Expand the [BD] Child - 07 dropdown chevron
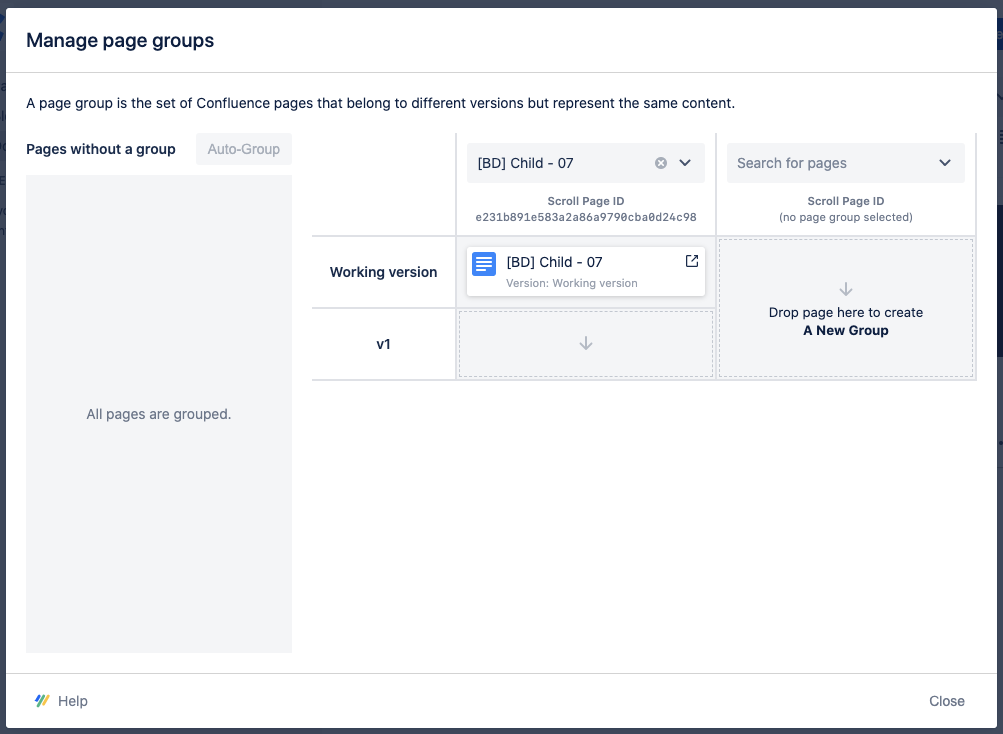Image resolution: width=1003 pixels, height=734 pixels. click(686, 163)
